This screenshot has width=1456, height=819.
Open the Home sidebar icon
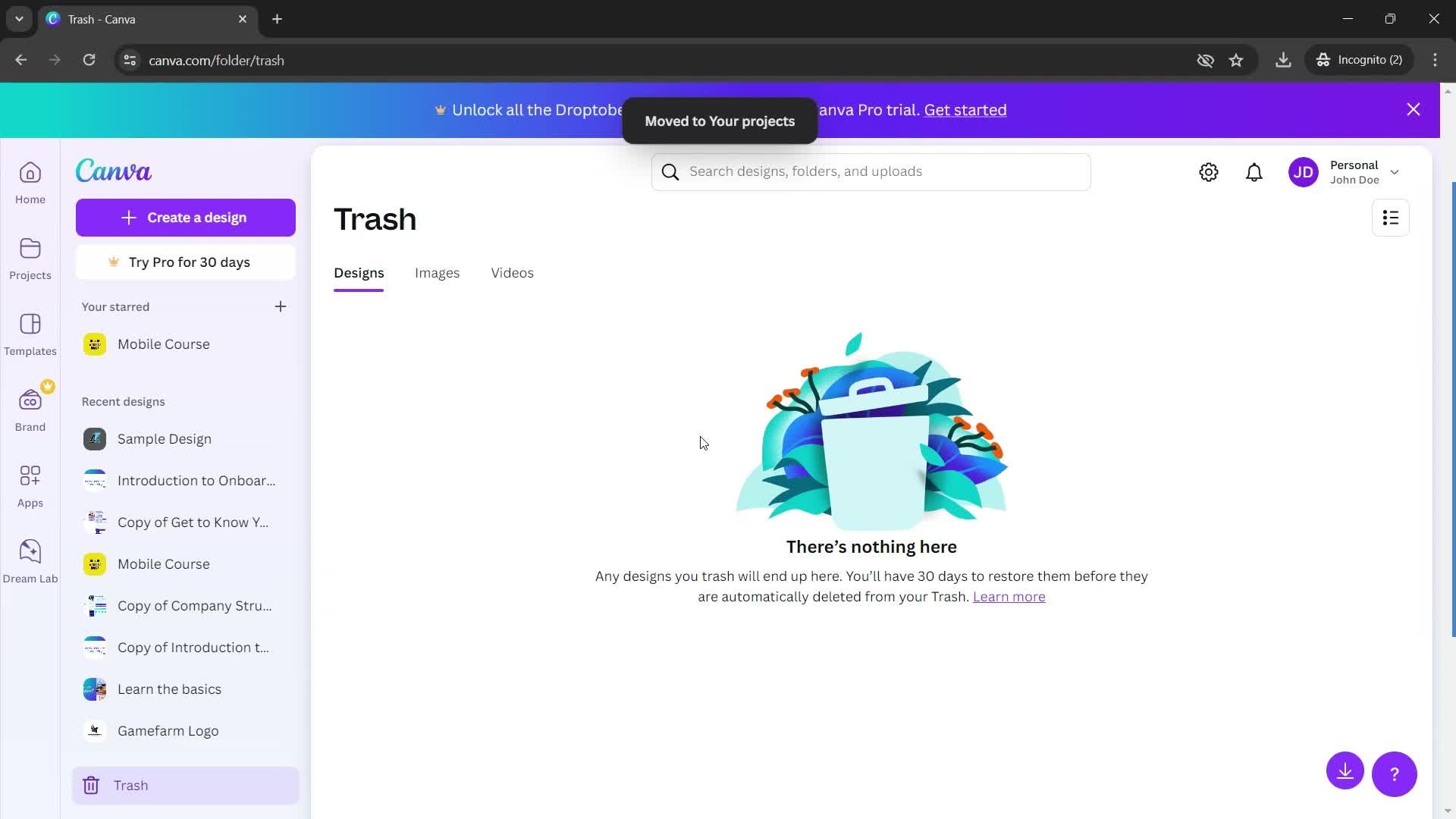30,183
